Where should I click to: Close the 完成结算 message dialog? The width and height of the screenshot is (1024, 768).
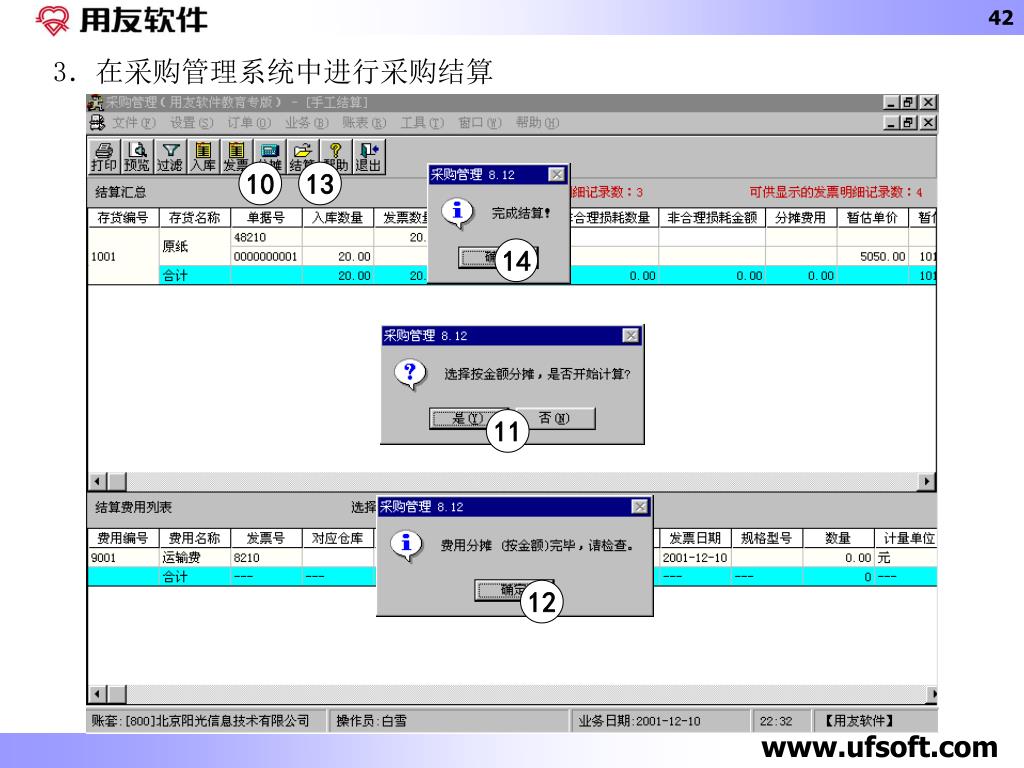[x=556, y=174]
